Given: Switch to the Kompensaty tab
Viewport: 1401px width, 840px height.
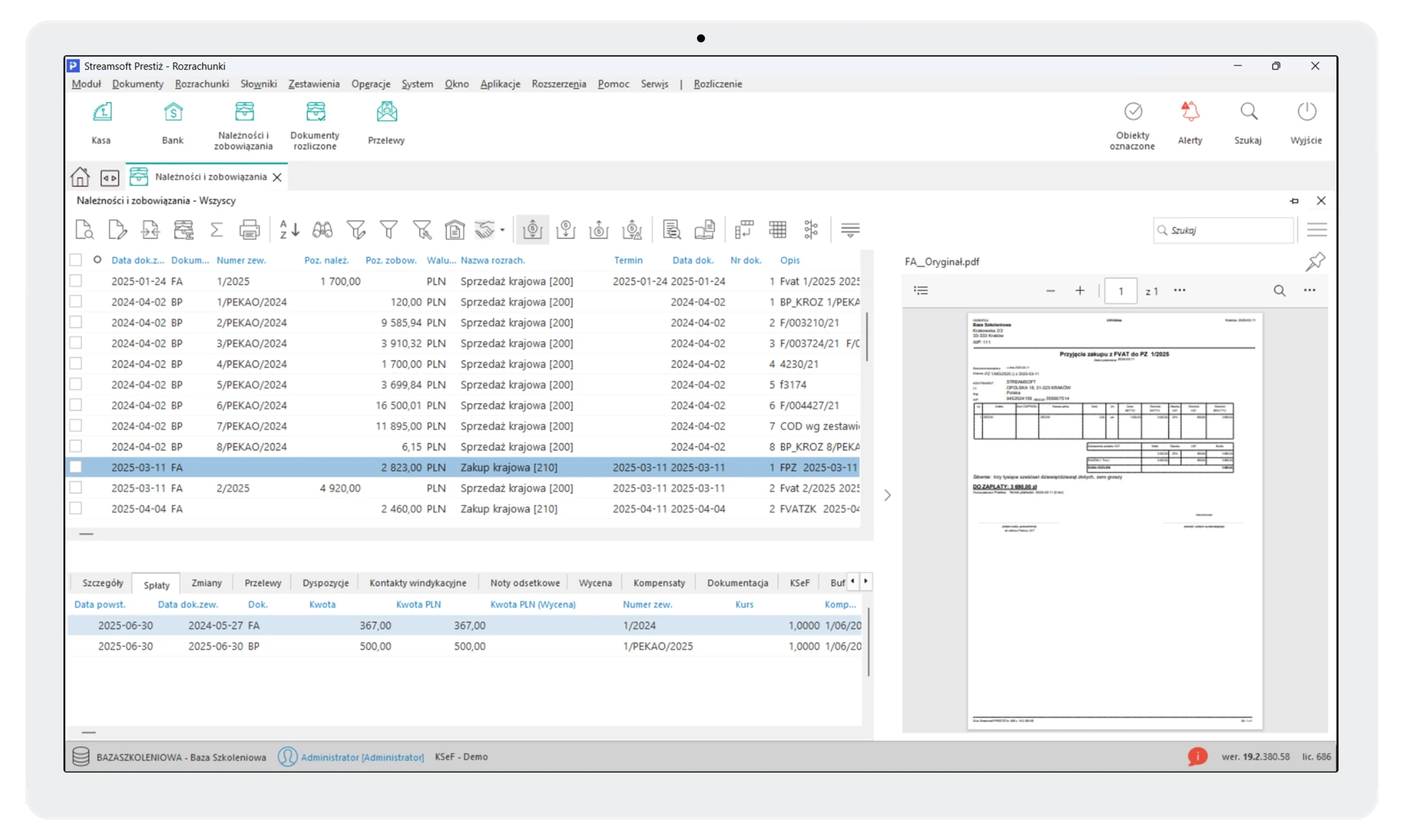Looking at the screenshot, I should [659, 583].
